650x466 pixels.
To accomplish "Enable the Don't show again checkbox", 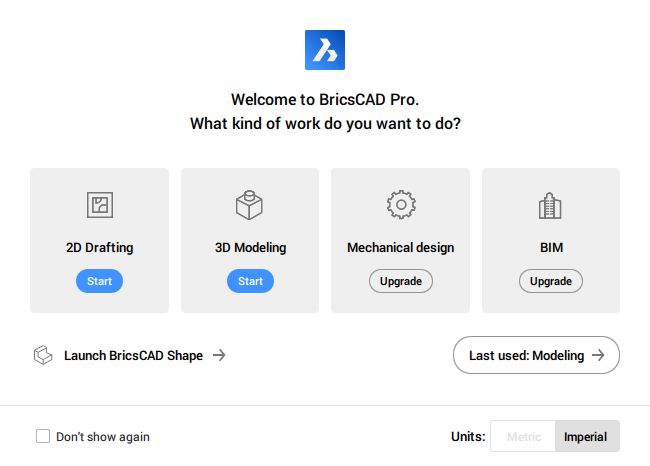I will click(43, 436).
